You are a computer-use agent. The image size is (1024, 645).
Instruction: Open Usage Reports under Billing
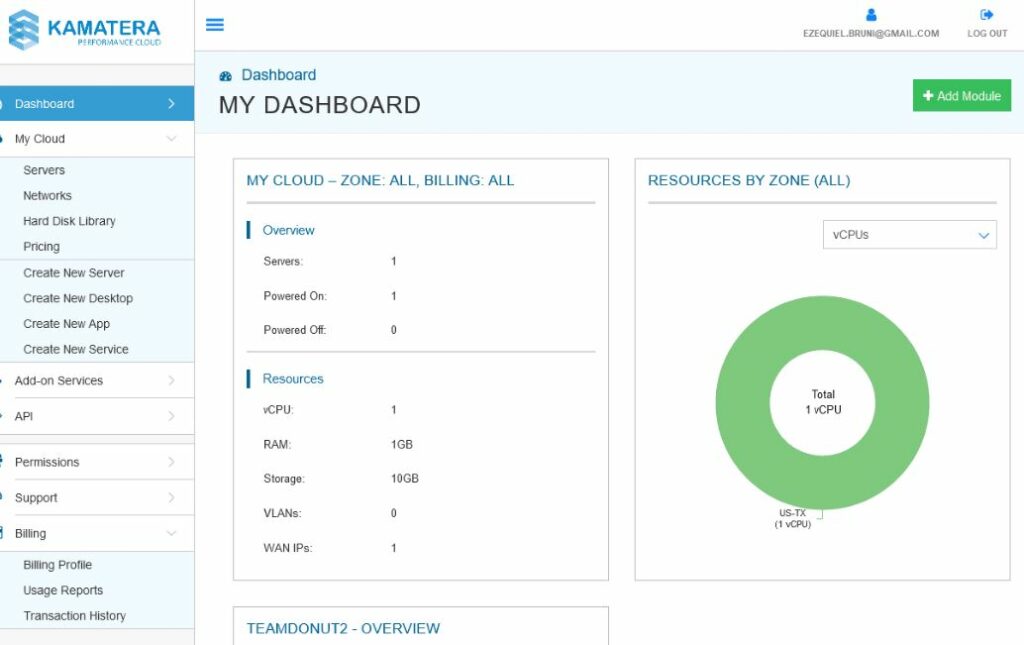tap(63, 590)
